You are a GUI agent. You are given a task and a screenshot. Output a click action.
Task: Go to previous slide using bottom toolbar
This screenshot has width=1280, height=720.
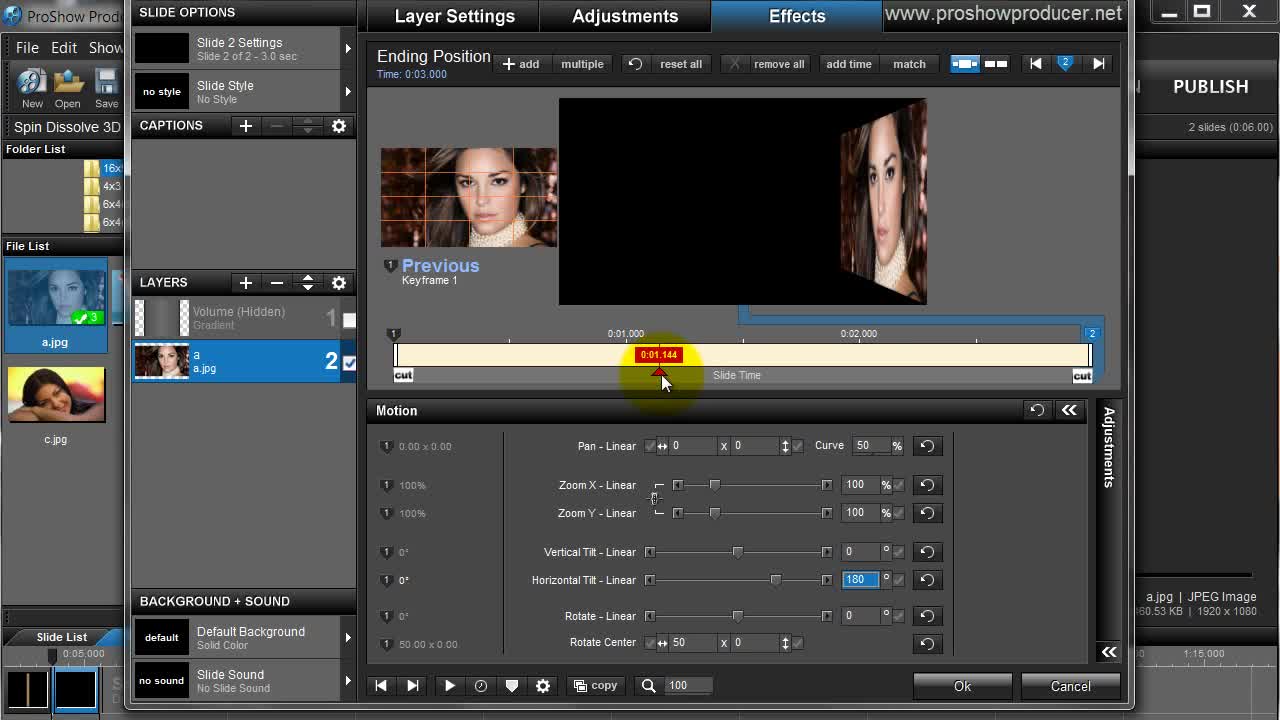(x=381, y=686)
